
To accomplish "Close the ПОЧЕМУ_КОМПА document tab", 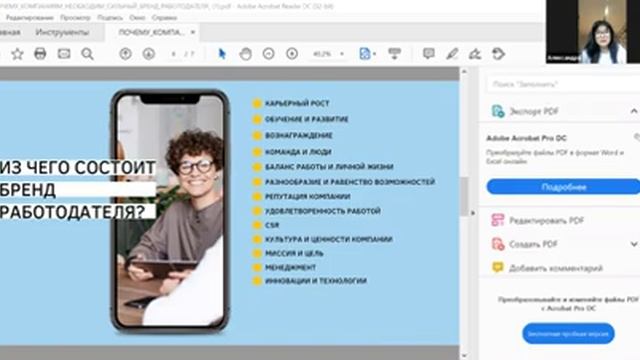I will [193, 32].
